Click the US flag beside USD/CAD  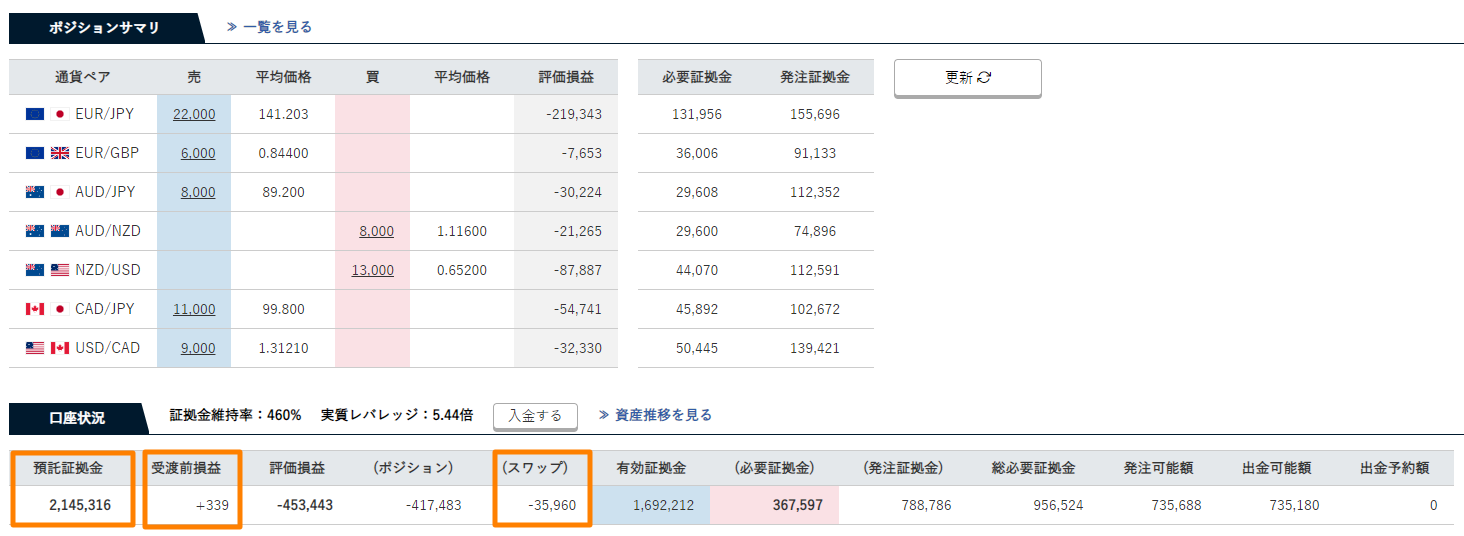coord(35,348)
